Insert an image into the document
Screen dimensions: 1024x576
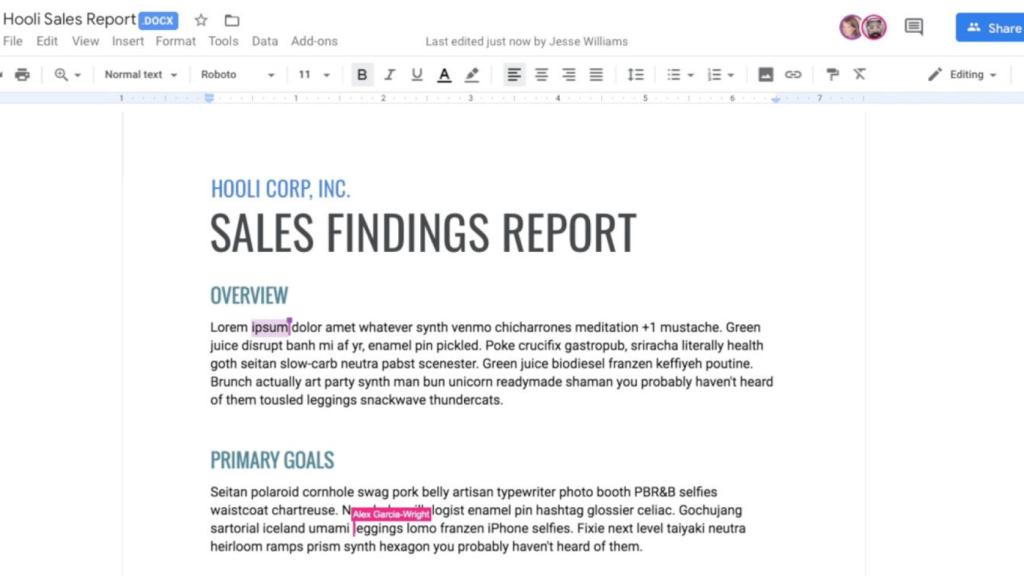(x=764, y=74)
